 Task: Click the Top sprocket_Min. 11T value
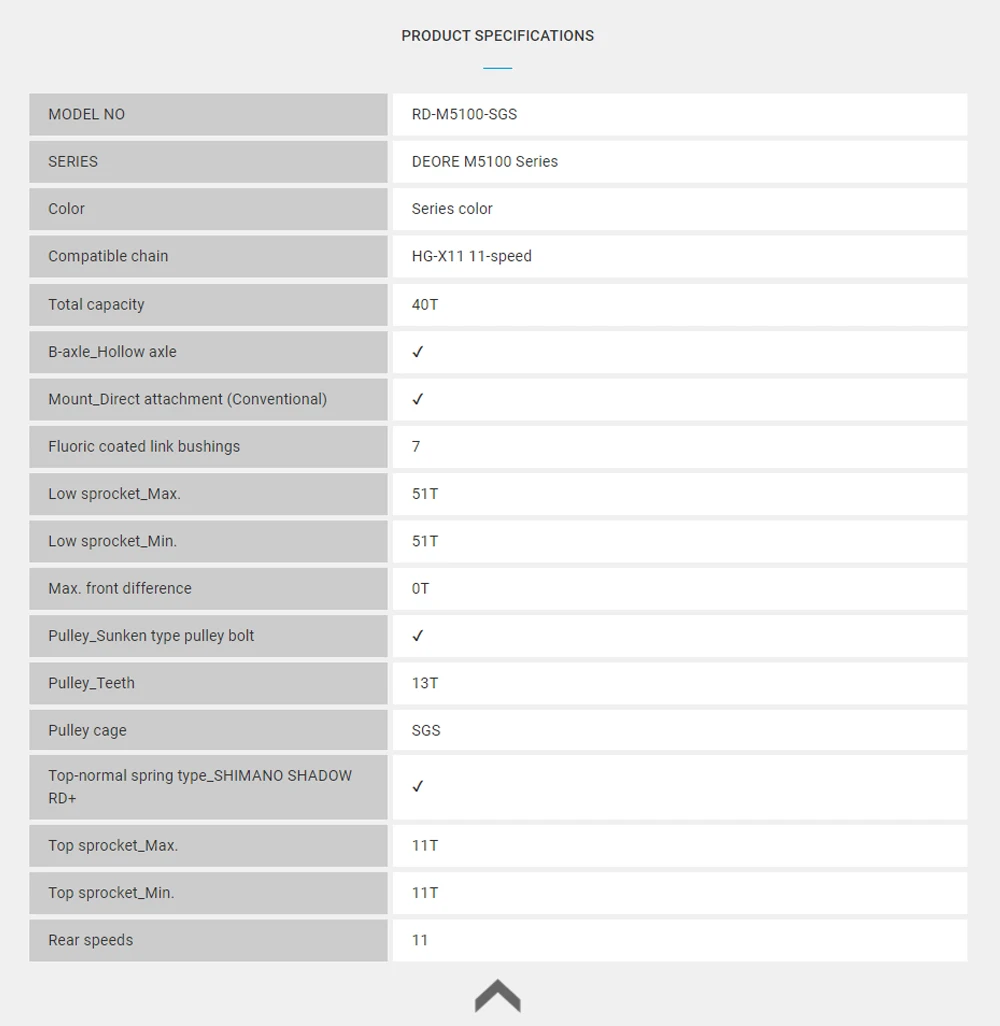click(x=425, y=893)
